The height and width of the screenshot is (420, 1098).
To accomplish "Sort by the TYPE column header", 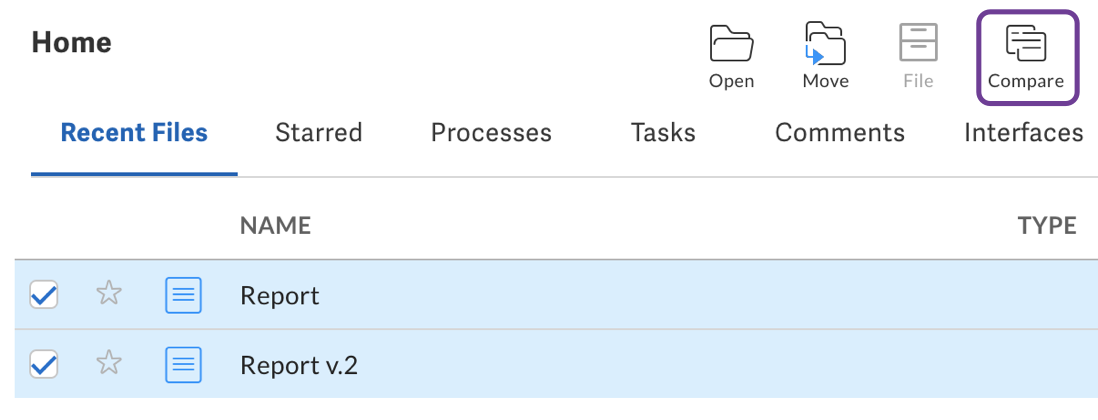I will (x=1046, y=226).
